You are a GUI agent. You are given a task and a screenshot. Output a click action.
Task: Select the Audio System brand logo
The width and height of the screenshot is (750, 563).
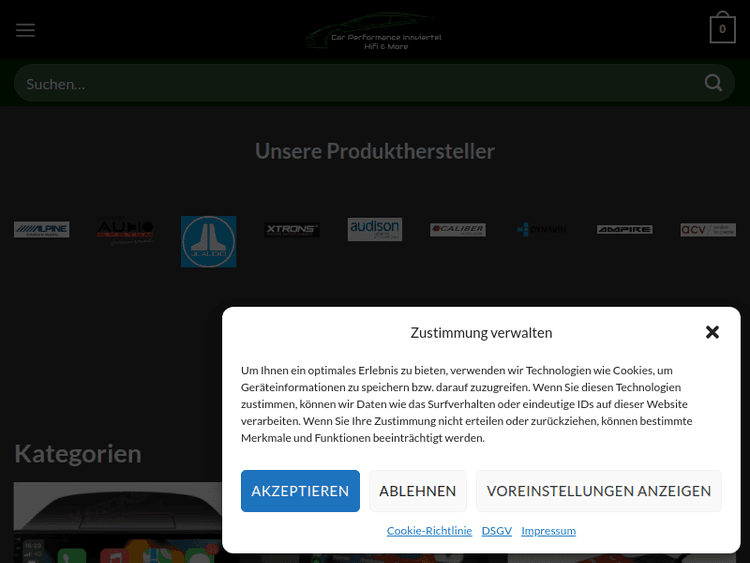[125, 231]
